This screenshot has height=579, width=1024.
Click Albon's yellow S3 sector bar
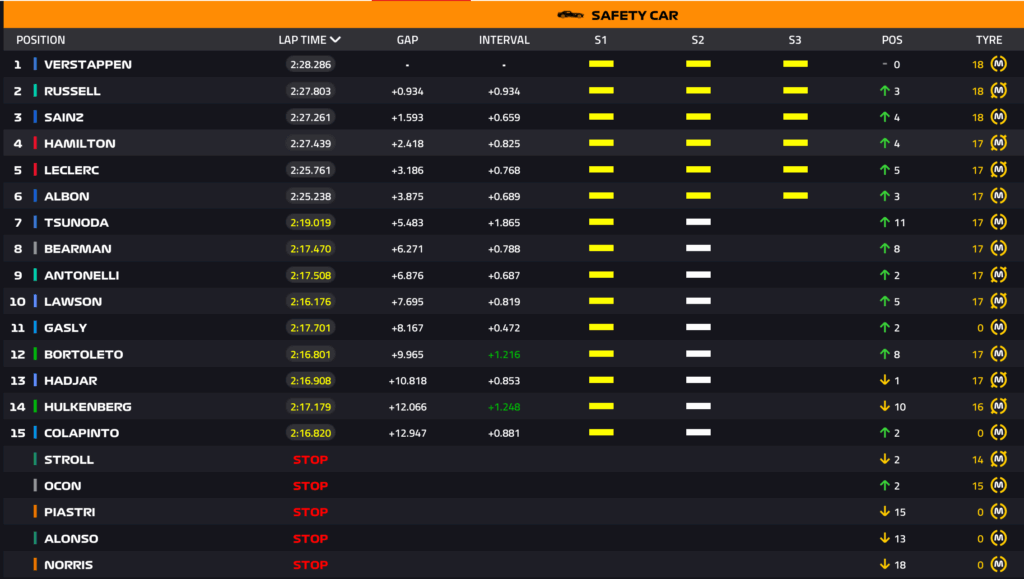[x=795, y=196]
